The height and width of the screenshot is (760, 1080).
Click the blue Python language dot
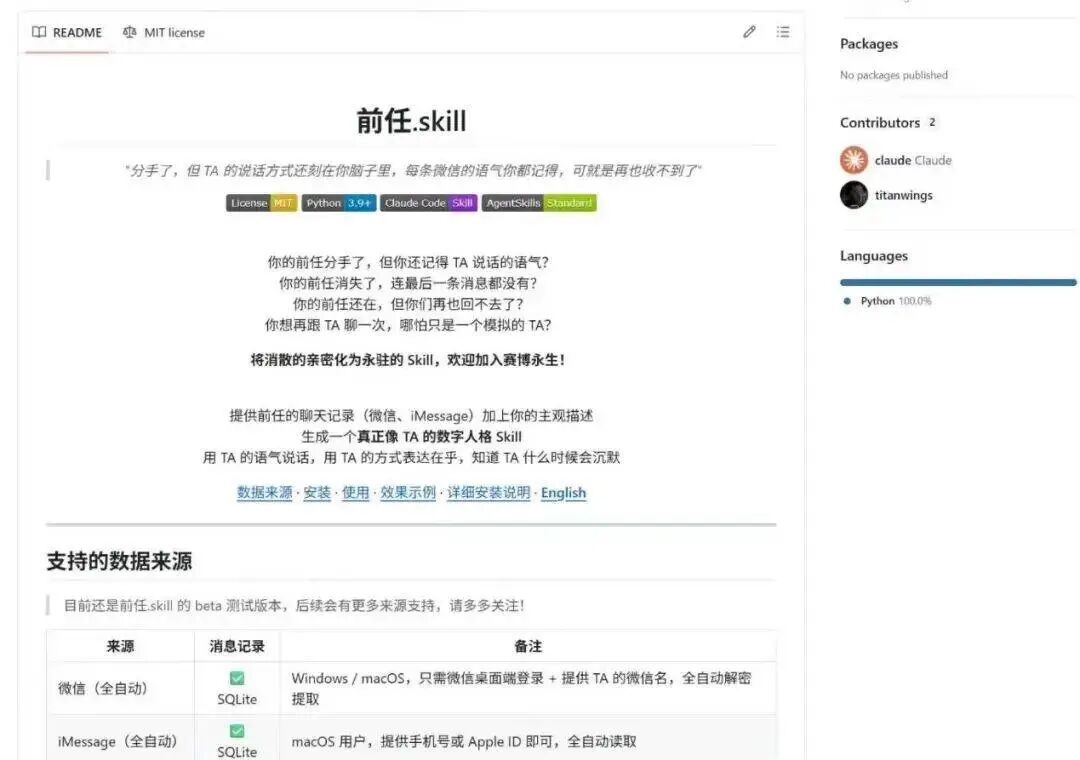click(x=847, y=301)
